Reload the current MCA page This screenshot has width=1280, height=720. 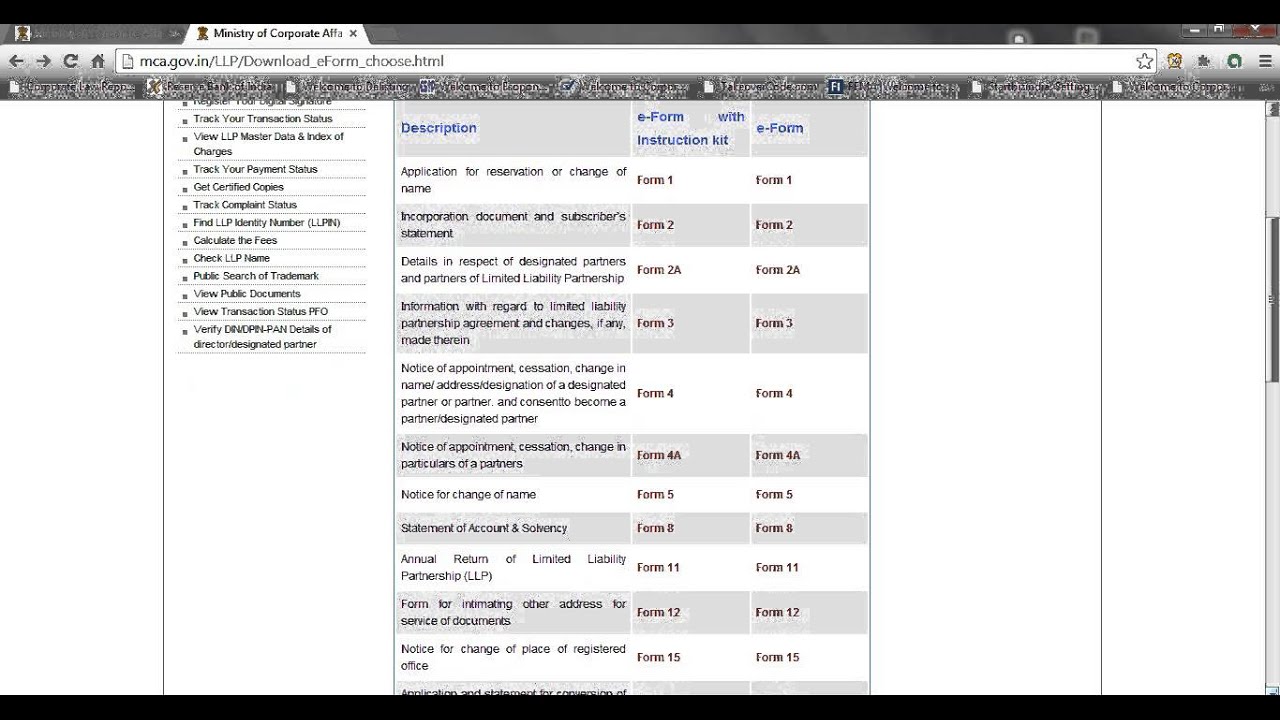click(70, 61)
